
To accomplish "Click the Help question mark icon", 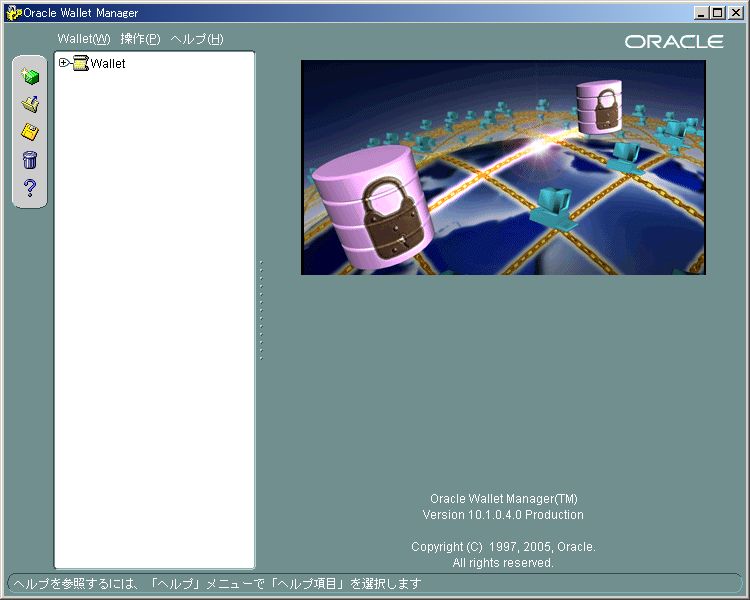I will point(30,188).
